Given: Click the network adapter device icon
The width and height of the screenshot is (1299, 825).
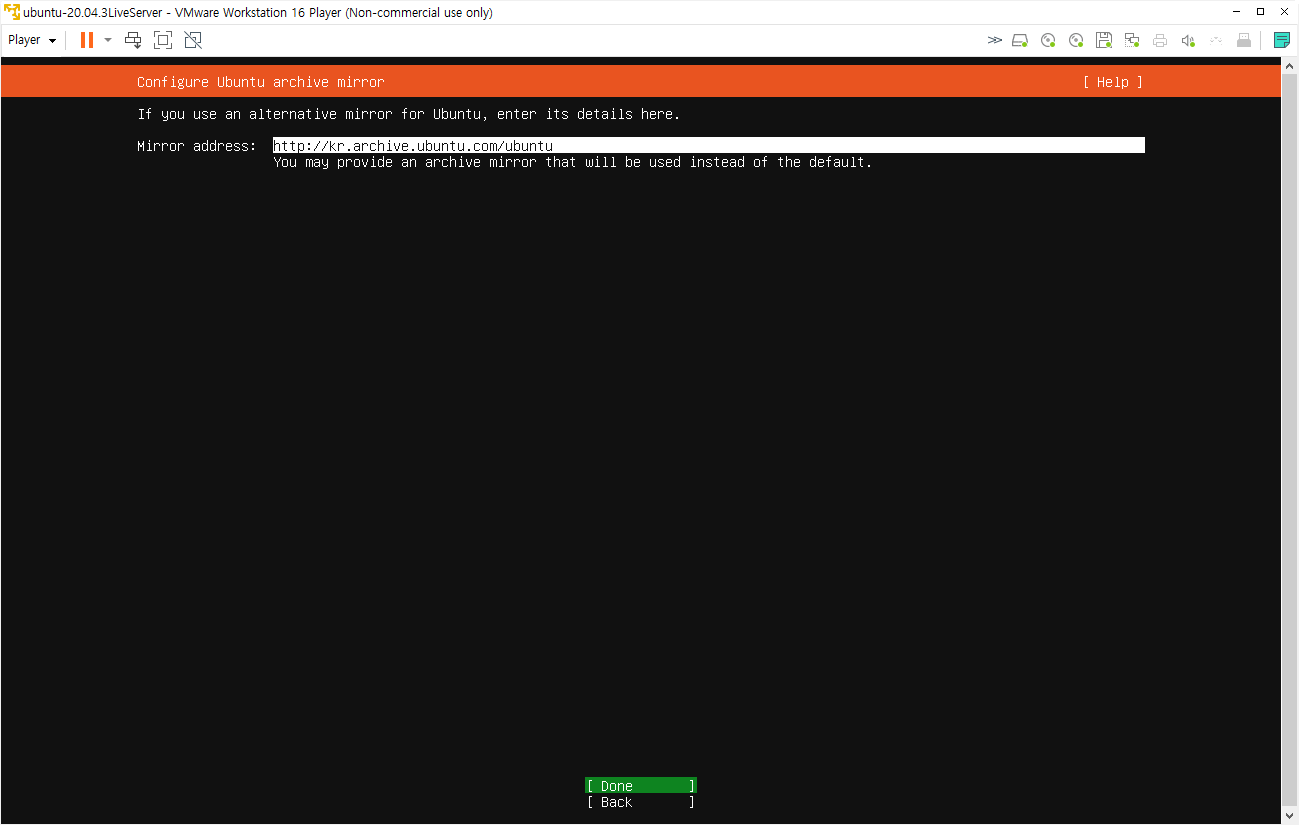Looking at the screenshot, I should click(x=1132, y=40).
